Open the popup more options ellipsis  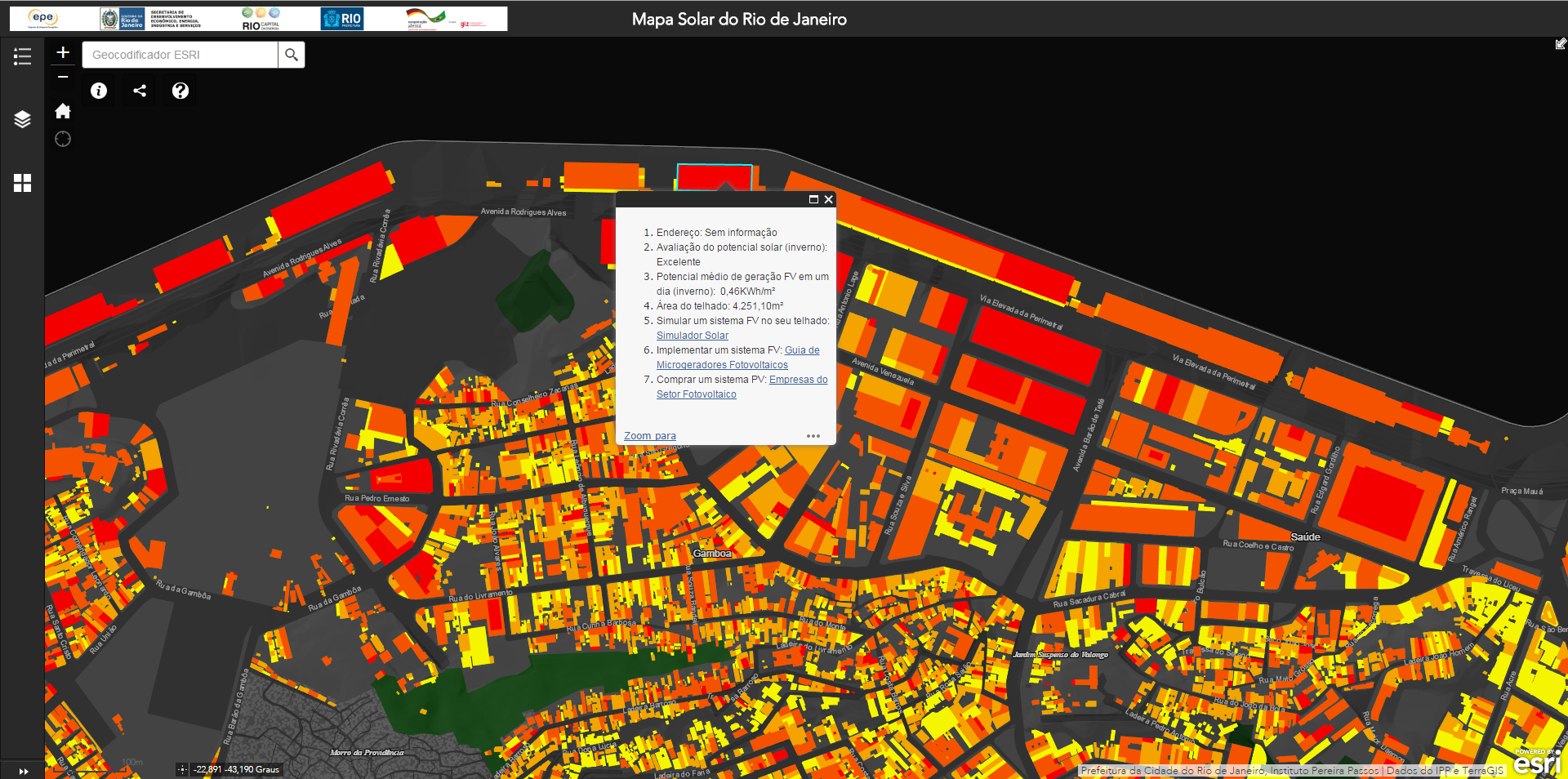pos(813,436)
